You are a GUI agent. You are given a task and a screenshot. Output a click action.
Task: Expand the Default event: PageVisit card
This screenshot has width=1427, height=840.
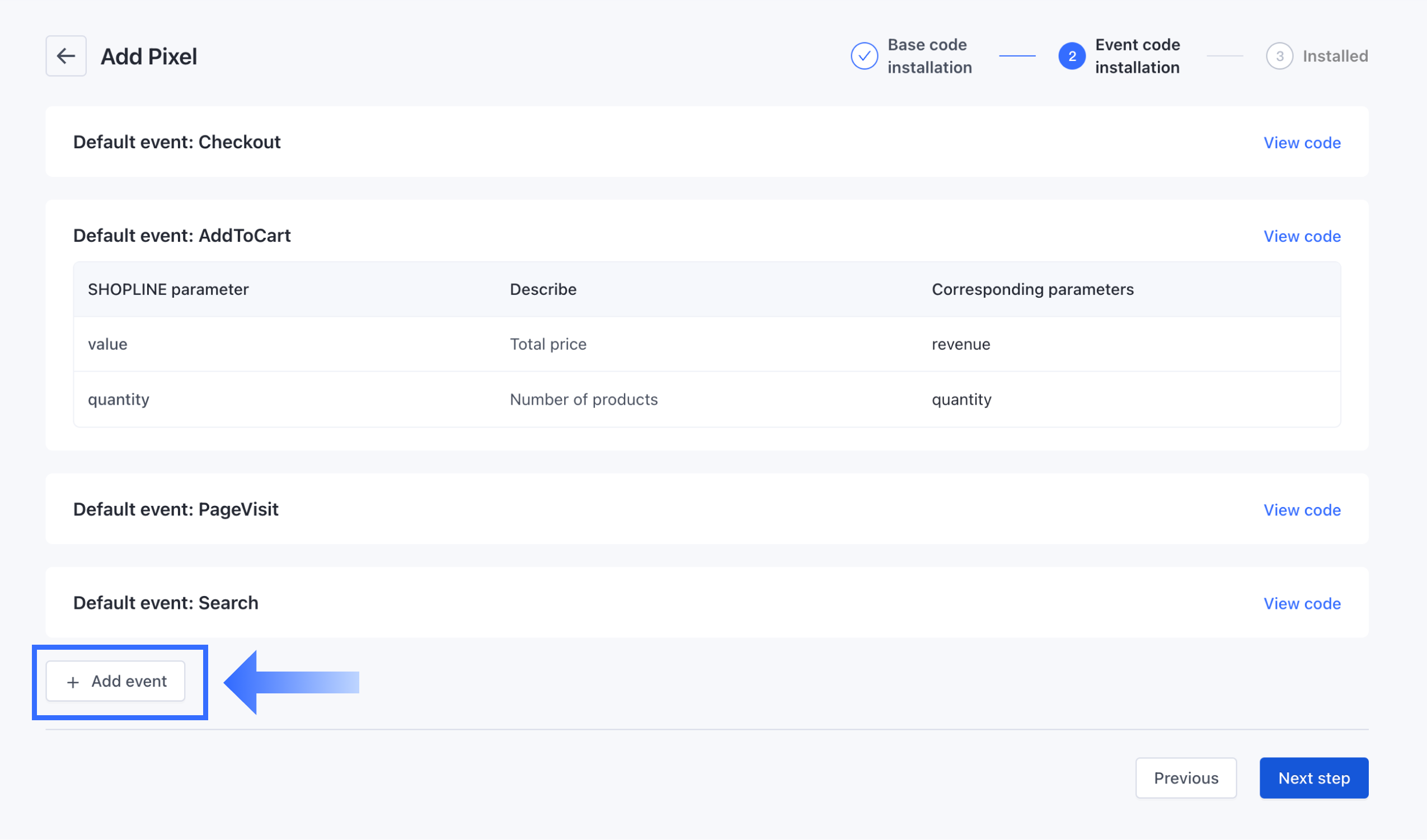(176, 509)
